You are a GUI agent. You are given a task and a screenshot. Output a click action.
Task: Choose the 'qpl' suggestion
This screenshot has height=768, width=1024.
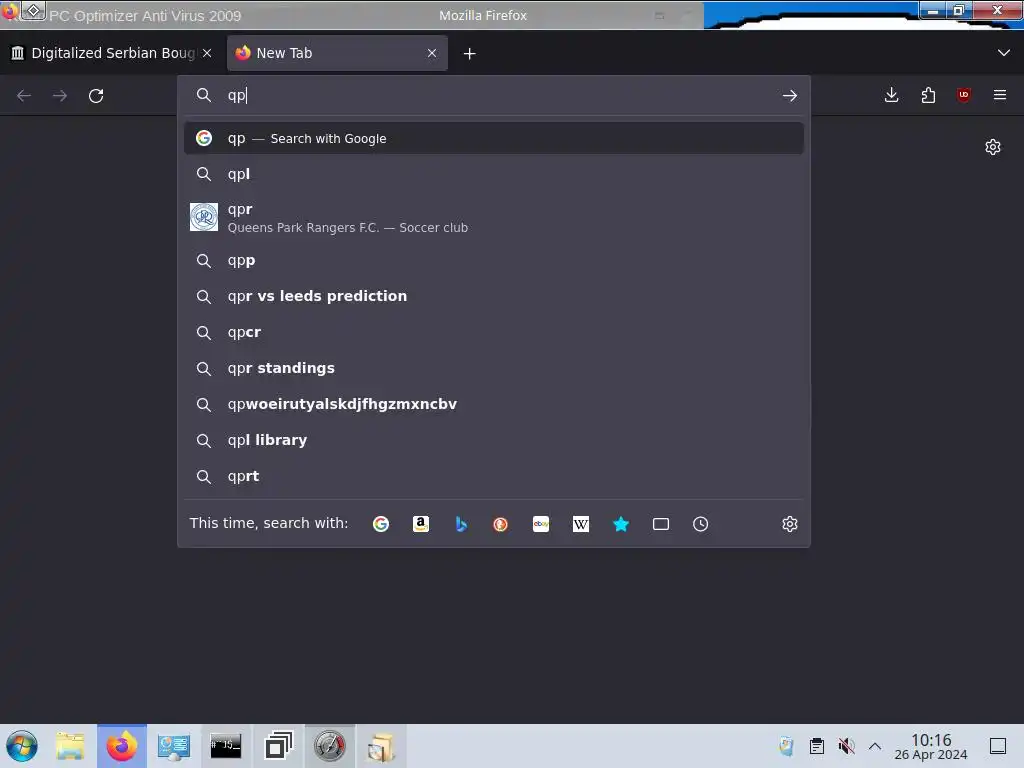pyautogui.click(x=494, y=174)
